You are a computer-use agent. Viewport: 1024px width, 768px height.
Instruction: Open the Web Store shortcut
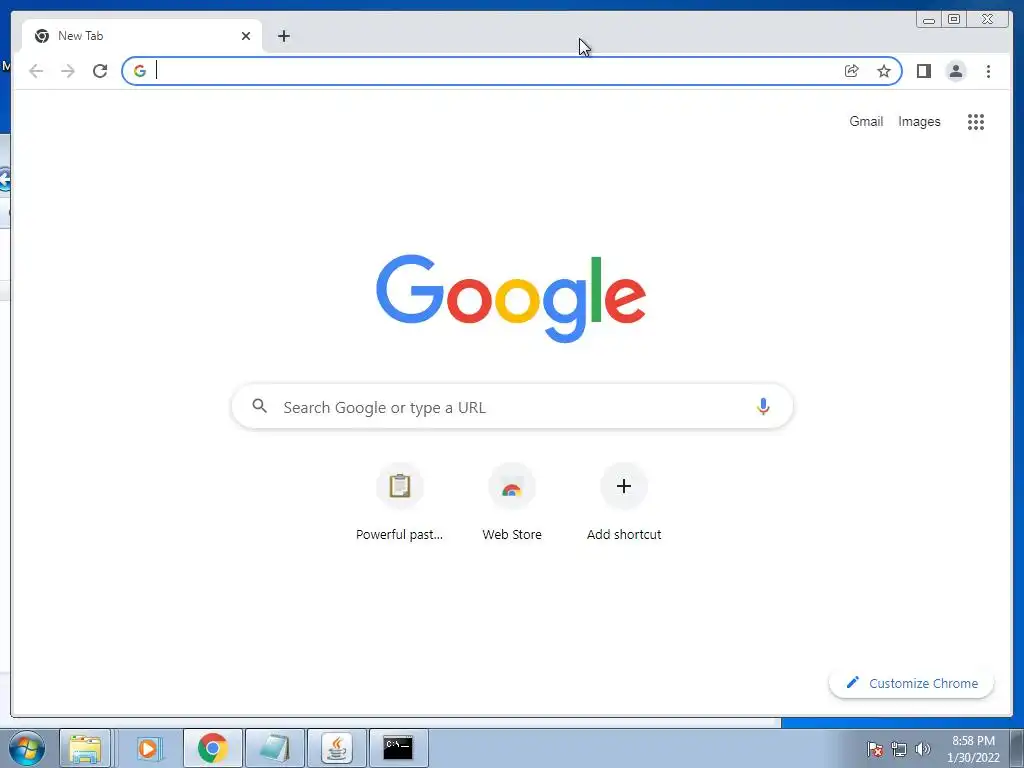(x=512, y=502)
